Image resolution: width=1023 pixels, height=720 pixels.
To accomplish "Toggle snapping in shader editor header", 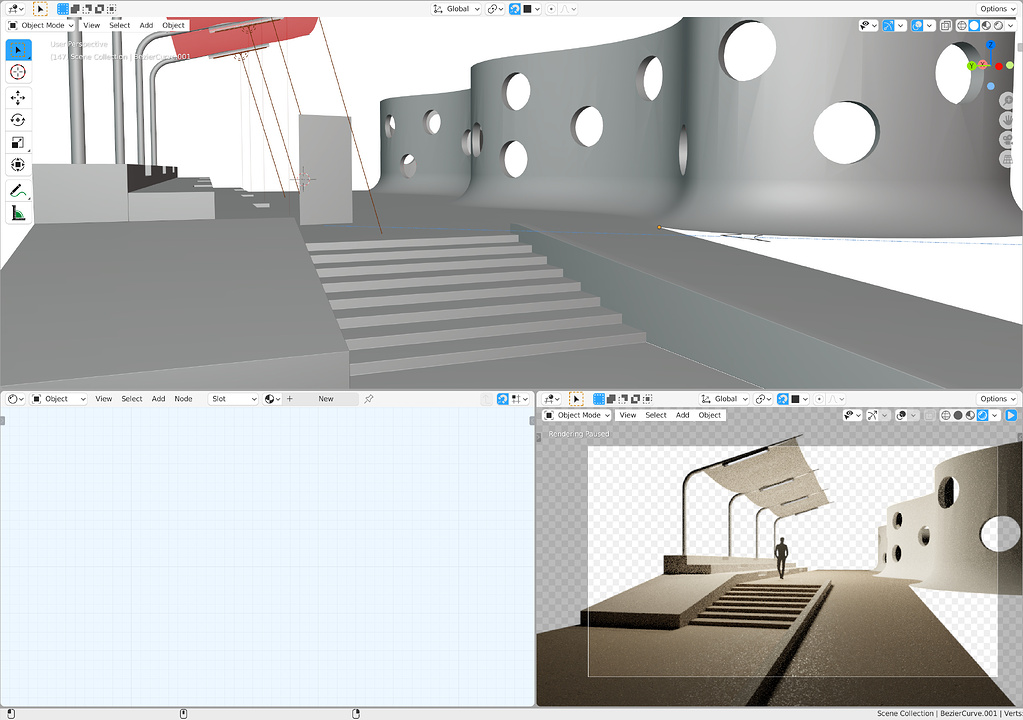I will click(x=502, y=399).
